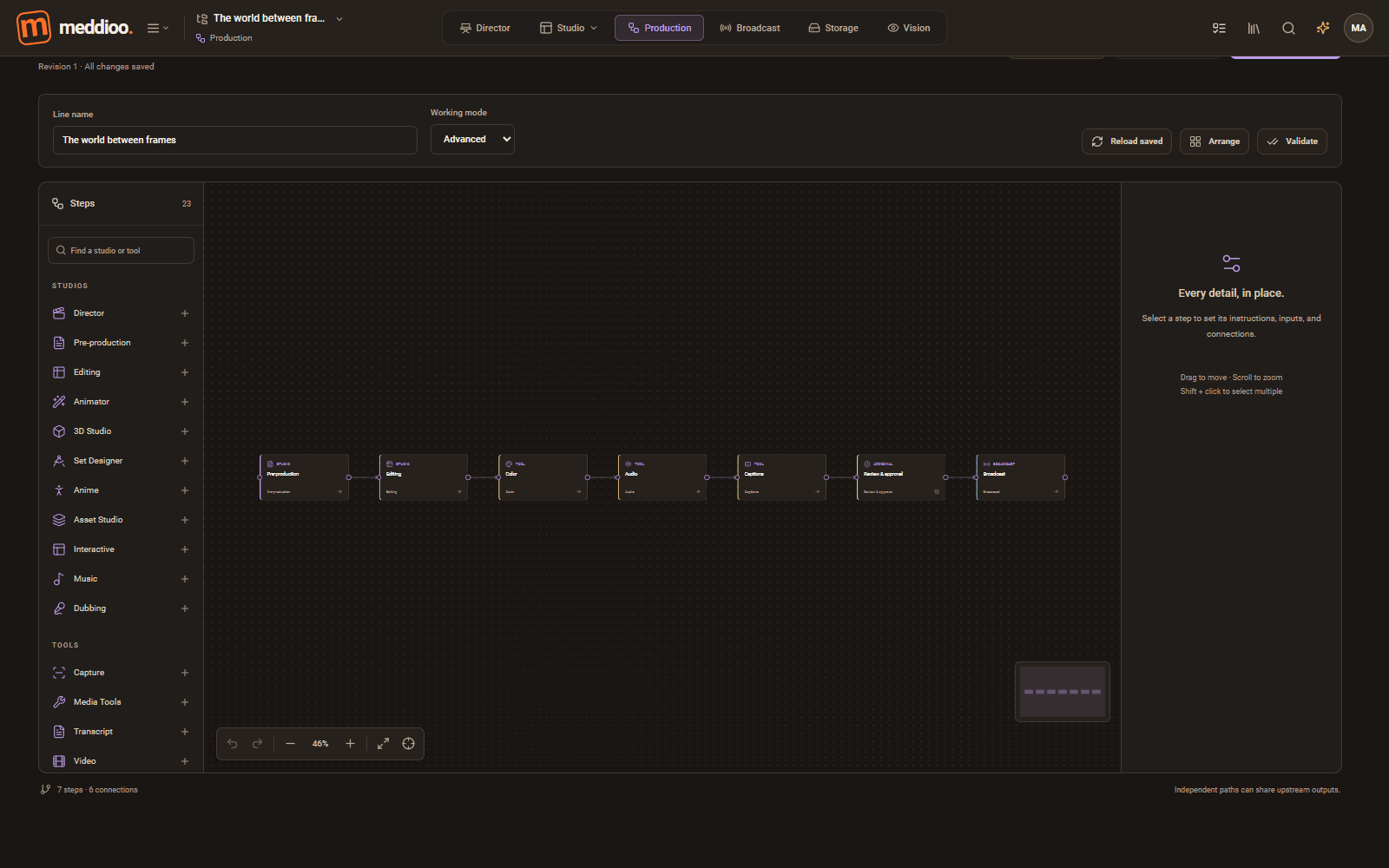Viewport: 1389px width, 868px height.
Task: Select the Editing node on canvas
Action: [x=424, y=477]
